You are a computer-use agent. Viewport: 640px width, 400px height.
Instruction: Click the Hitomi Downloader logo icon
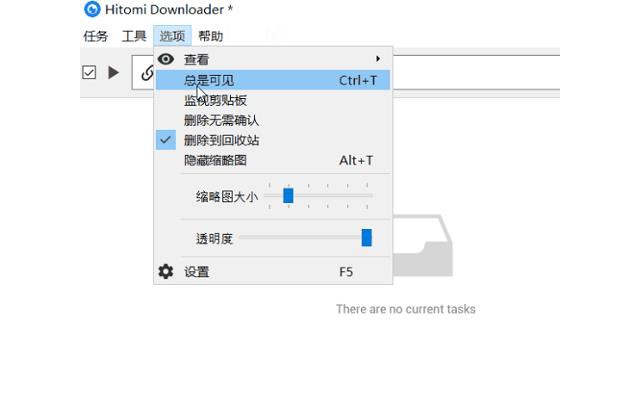[x=92, y=9]
